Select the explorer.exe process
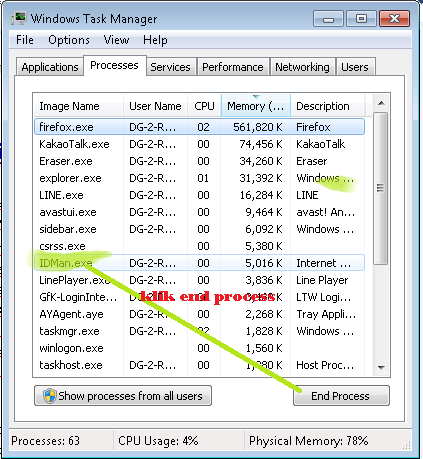The image size is (423, 459). point(199,178)
